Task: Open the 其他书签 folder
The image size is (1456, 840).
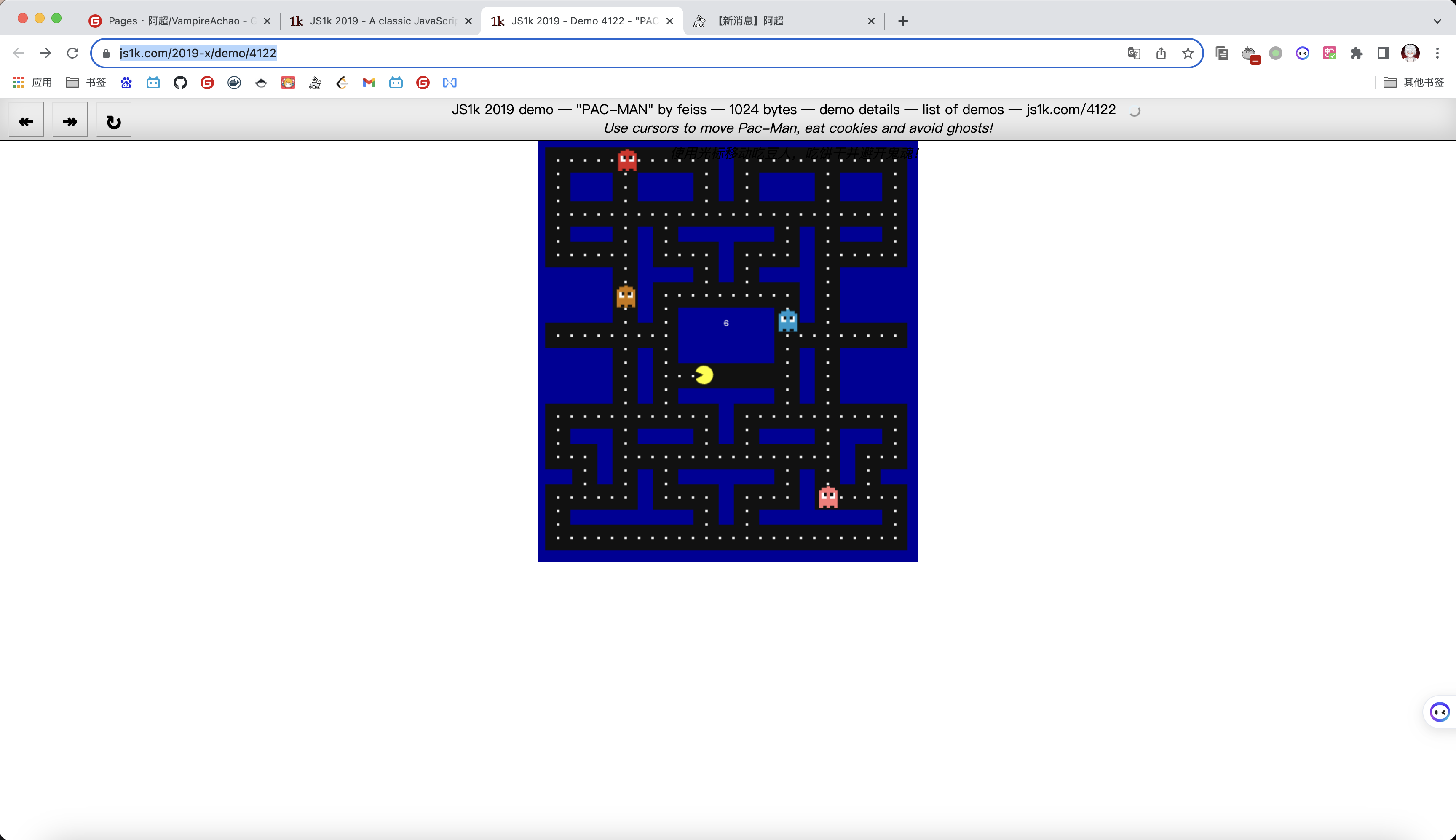Action: [1413, 83]
